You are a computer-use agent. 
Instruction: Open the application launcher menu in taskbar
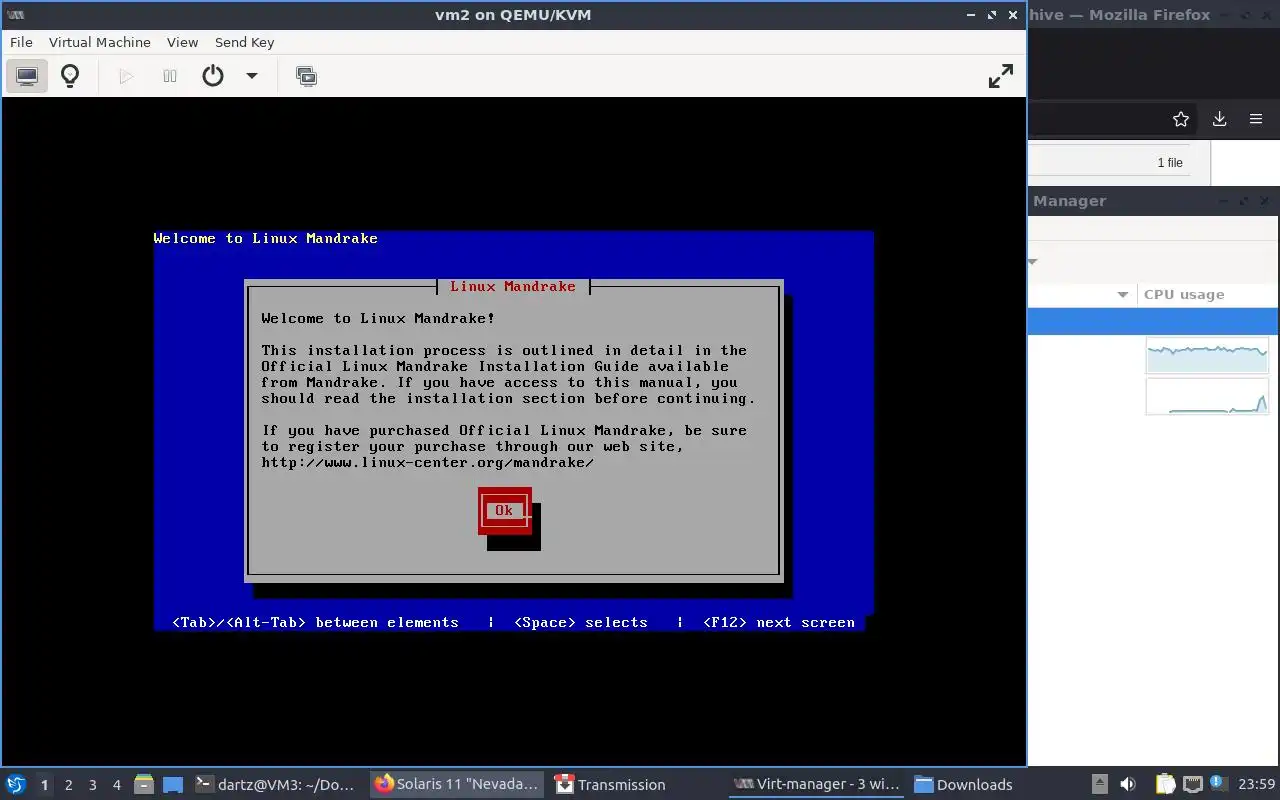[15, 784]
